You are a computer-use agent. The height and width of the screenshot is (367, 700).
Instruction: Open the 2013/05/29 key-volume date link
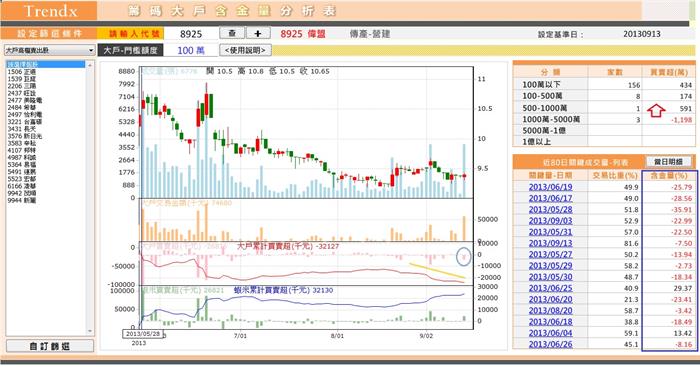pos(550,266)
